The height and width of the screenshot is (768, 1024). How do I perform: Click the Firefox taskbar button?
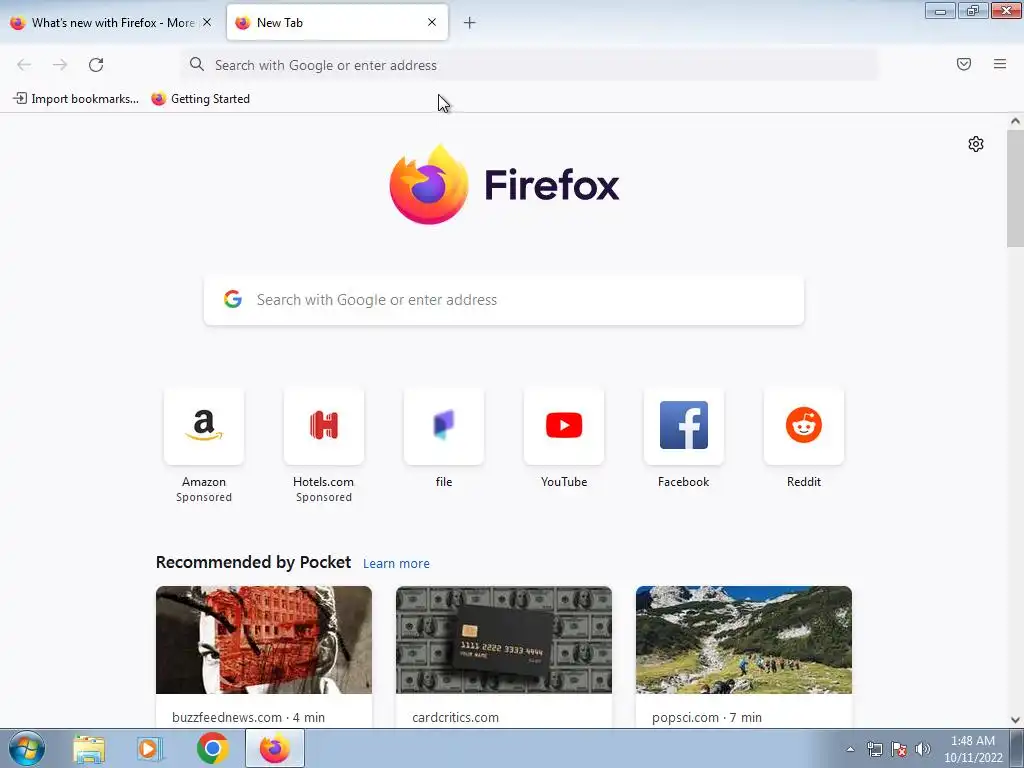275,748
